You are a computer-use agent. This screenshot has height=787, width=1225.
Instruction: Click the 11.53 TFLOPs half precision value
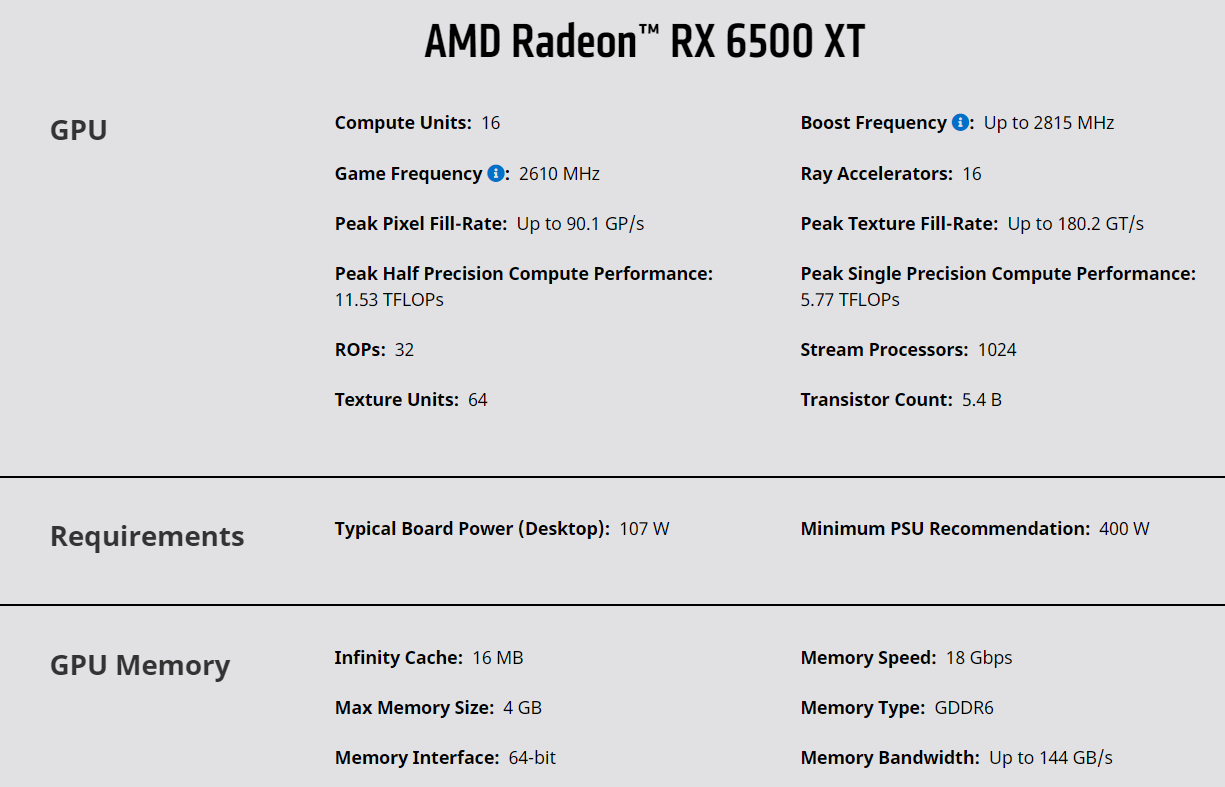[x=389, y=299]
